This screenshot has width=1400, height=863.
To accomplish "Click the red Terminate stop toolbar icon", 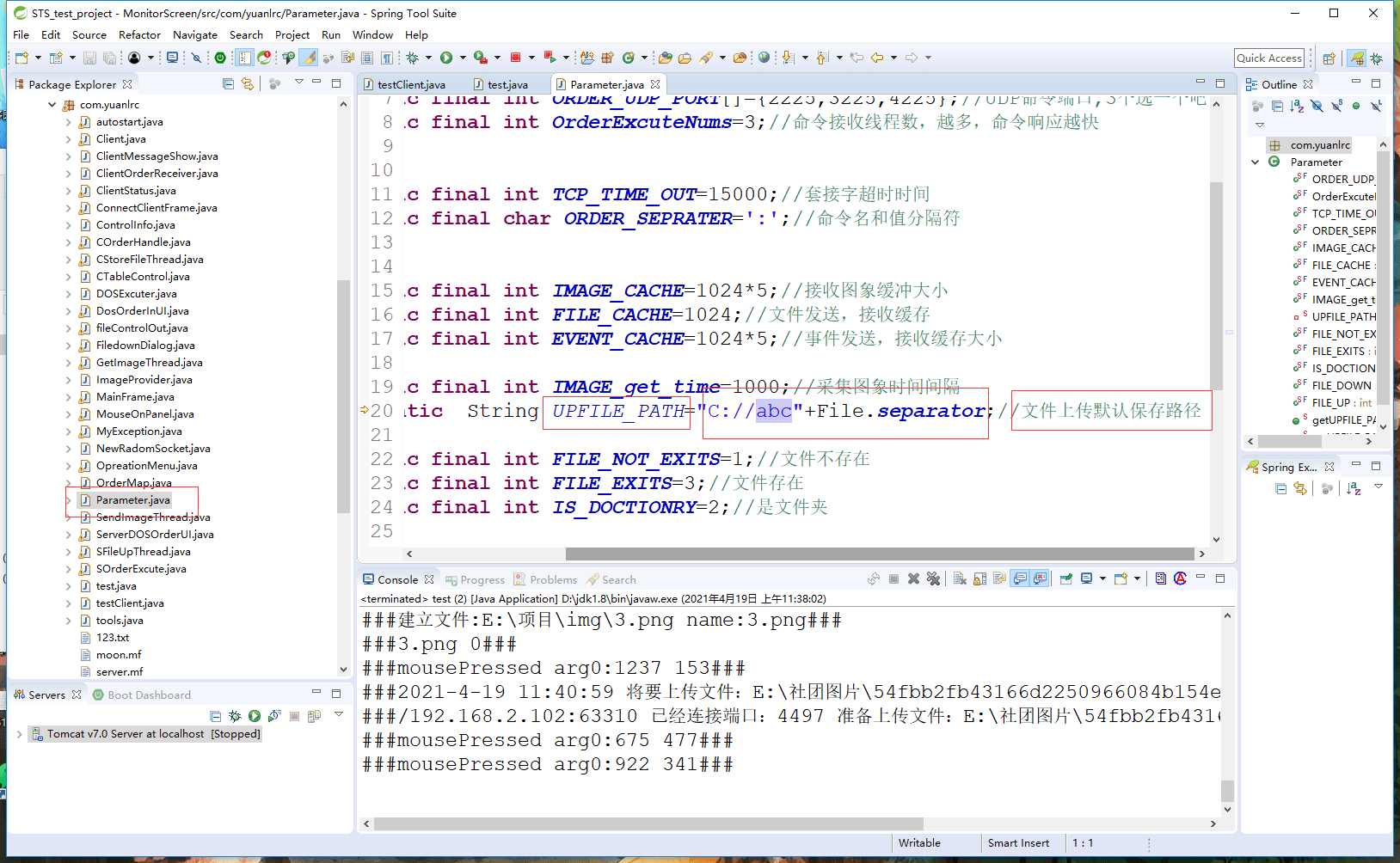I will pos(516,58).
